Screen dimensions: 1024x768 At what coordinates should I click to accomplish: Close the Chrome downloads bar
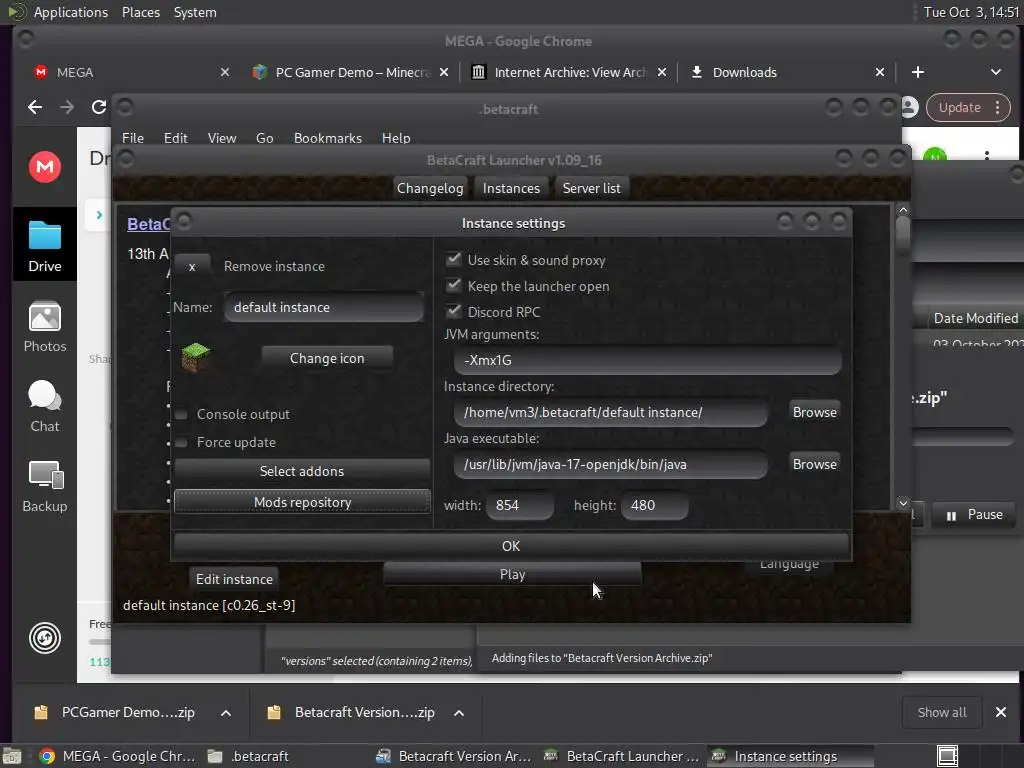(x=1000, y=712)
